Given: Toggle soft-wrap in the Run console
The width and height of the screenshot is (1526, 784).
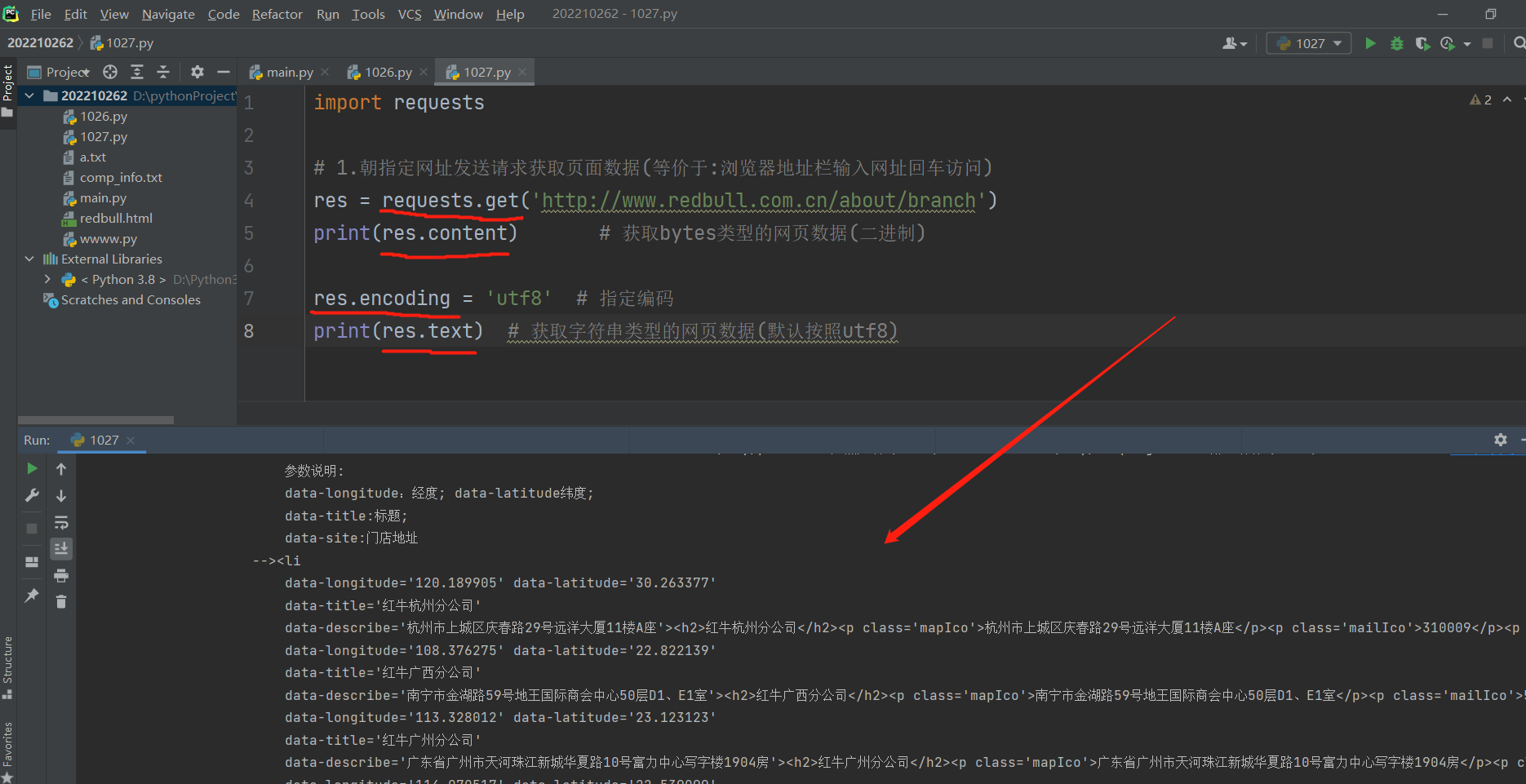Looking at the screenshot, I should (x=61, y=522).
